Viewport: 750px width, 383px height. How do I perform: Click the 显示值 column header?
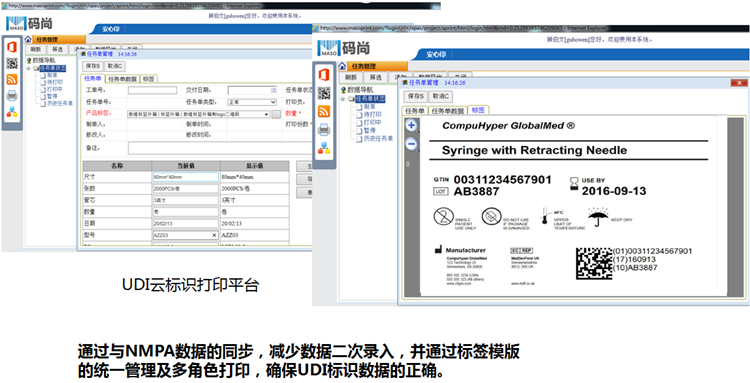pos(254,166)
